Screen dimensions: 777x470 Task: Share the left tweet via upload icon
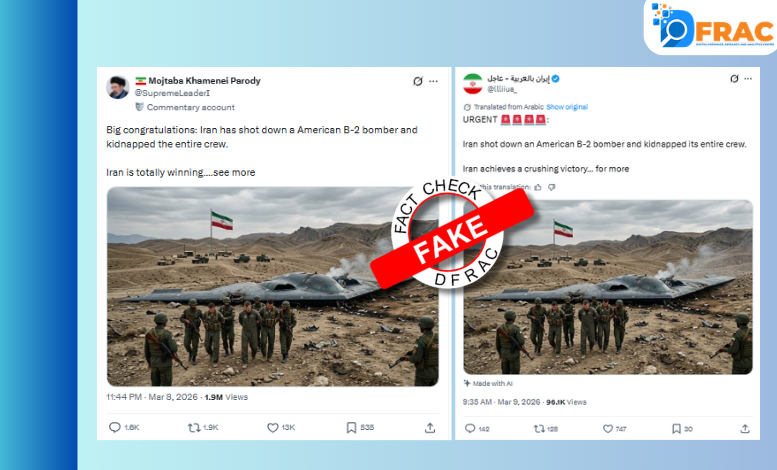click(430, 427)
